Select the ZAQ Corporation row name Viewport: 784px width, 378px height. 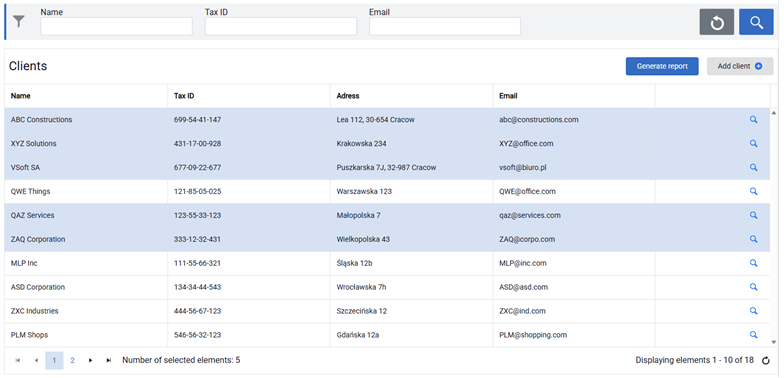click(x=38, y=240)
